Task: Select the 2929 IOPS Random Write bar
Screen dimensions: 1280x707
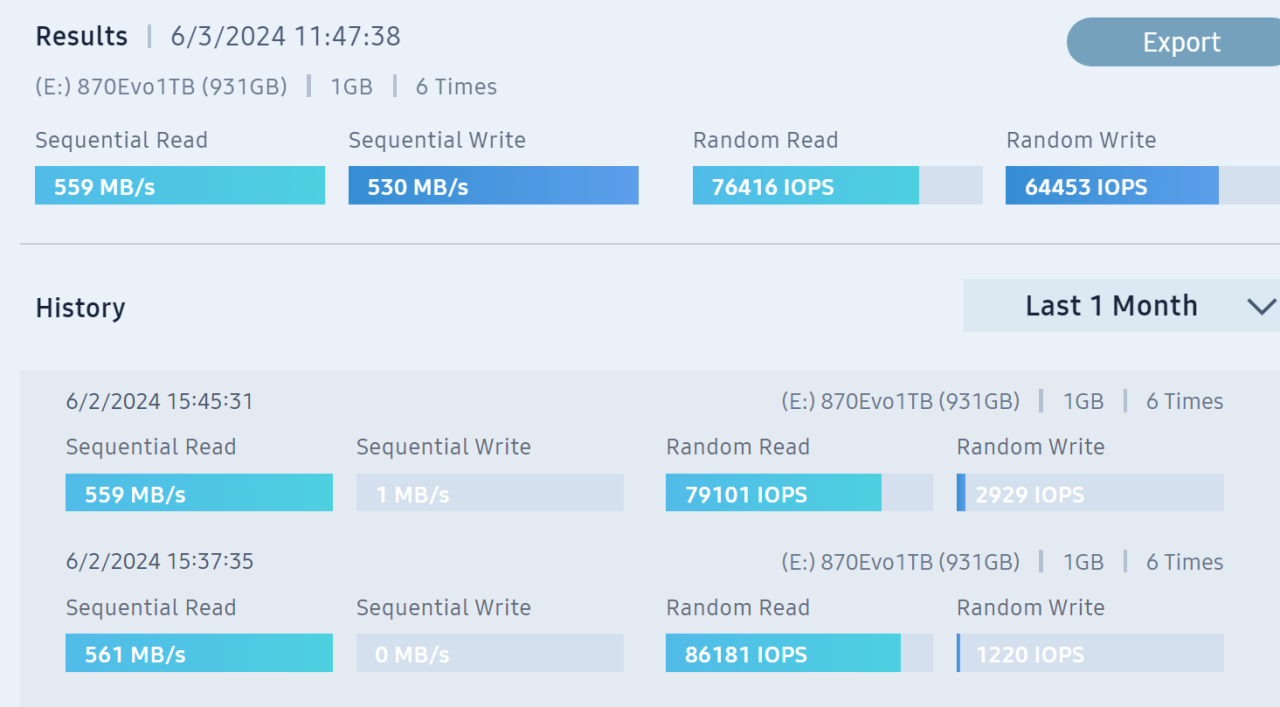Action: [1090, 493]
